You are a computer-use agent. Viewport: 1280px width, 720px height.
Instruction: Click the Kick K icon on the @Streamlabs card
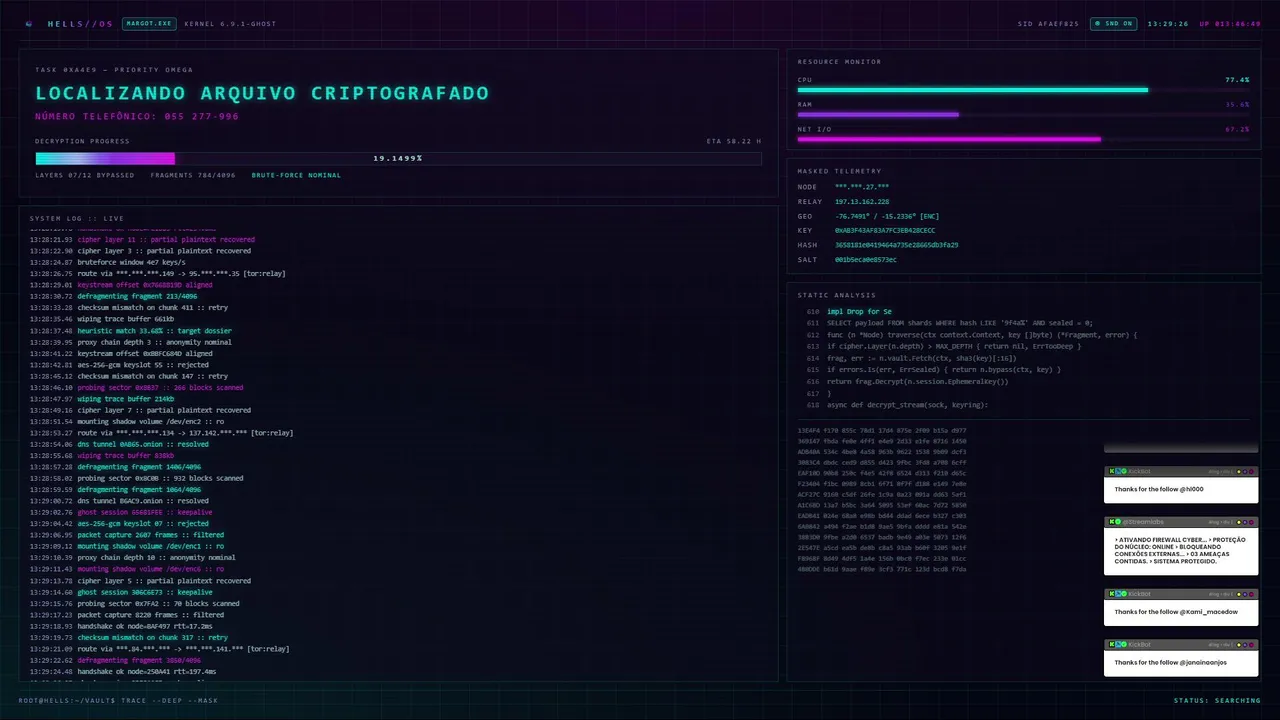click(1112, 522)
